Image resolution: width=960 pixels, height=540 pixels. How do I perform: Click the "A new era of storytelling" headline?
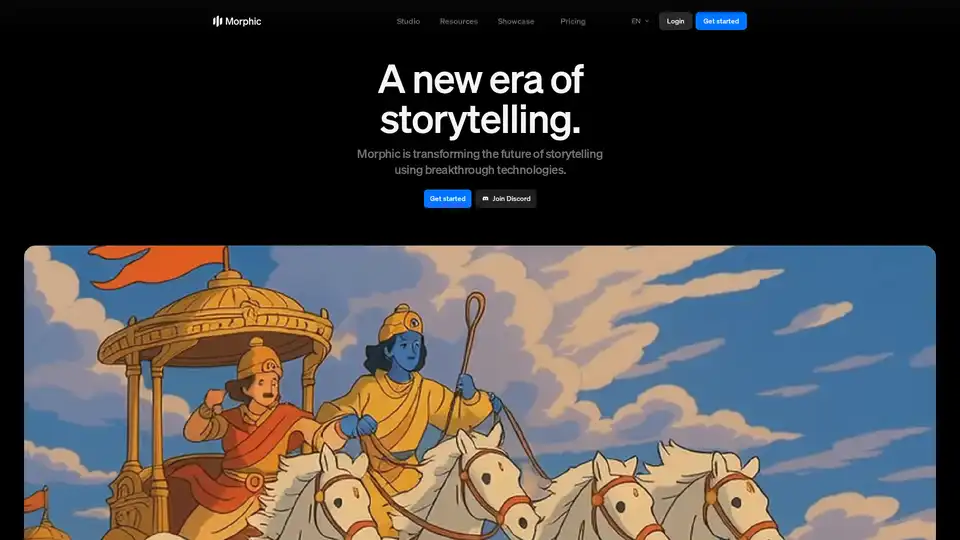[481, 99]
